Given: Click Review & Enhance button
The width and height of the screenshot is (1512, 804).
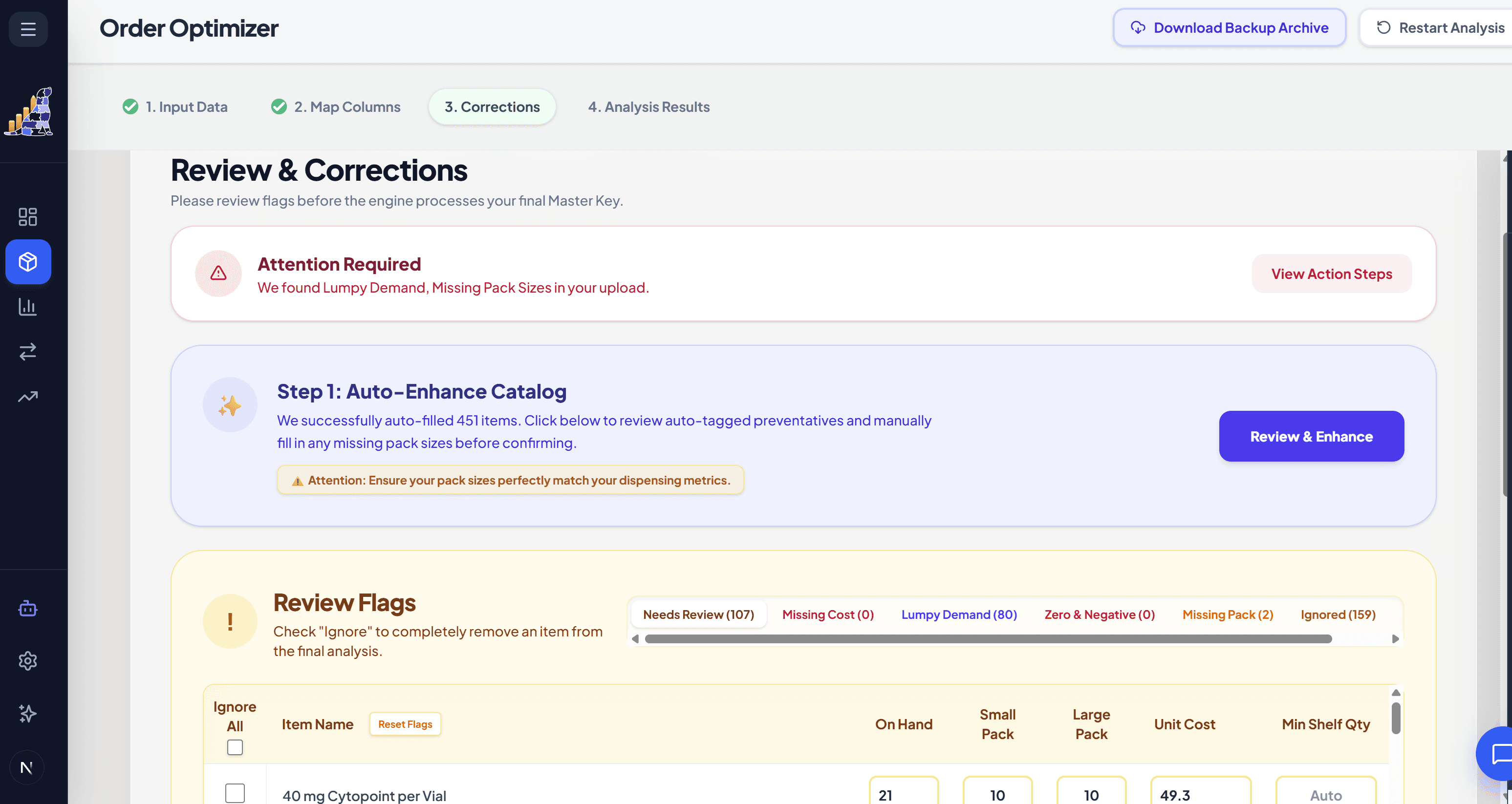Looking at the screenshot, I should pyautogui.click(x=1311, y=436).
